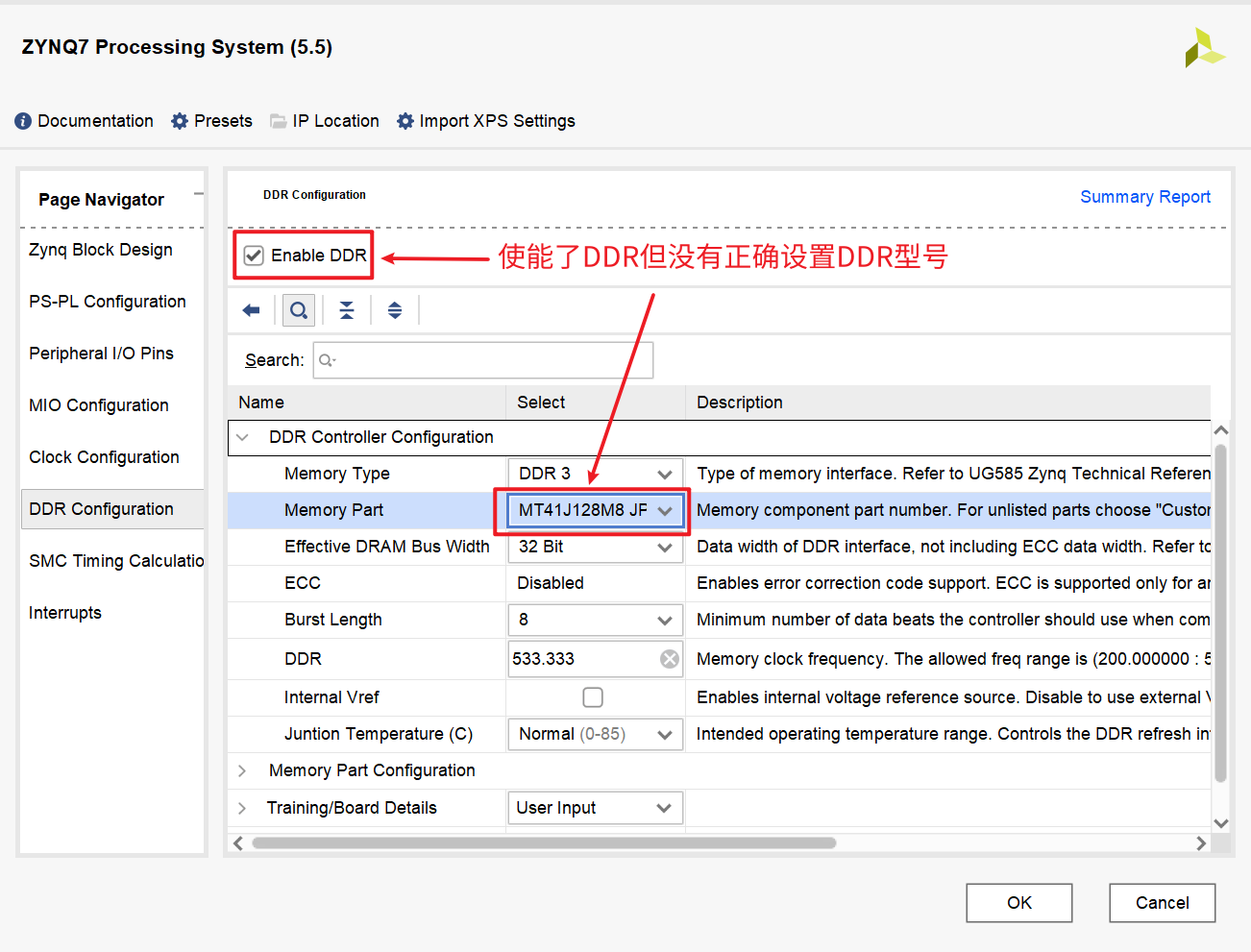Viewport: 1251px width, 952px height.
Task: Click the Xilinx logo in the corner
Action: pos(1204,47)
